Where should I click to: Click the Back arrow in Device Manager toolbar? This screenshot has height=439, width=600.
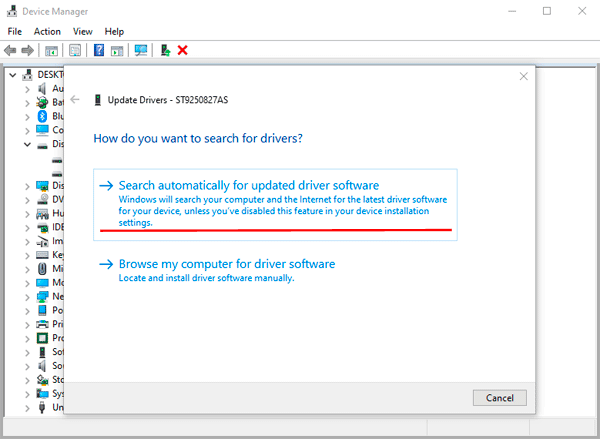(10, 50)
